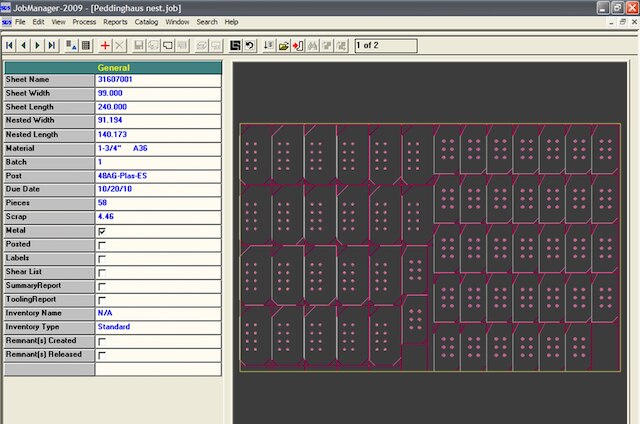The width and height of the screenshot is (640, 424).
Task: Go to the first record
Action: [x=10, y=46]
